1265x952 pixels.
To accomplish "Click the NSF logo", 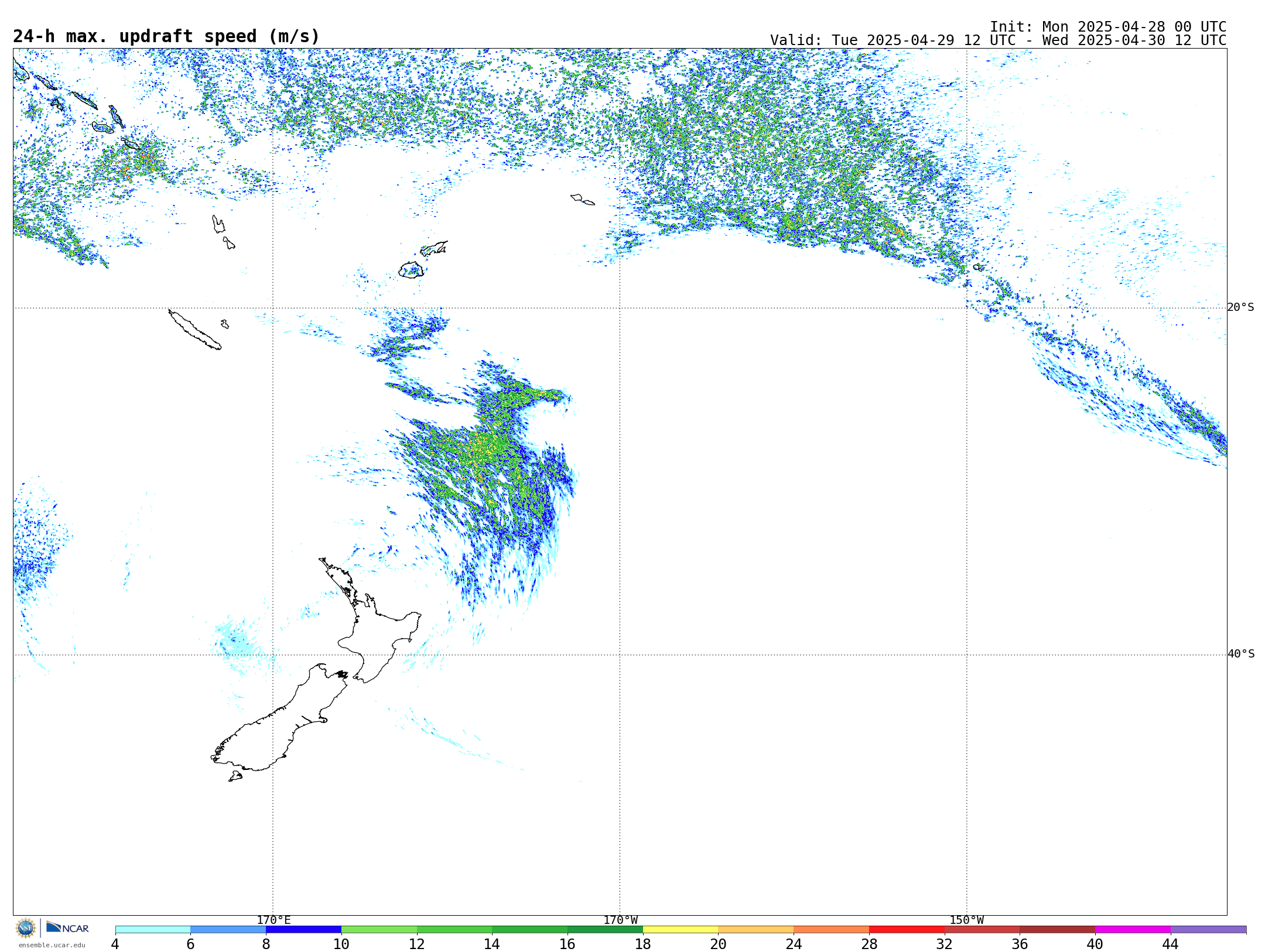I will click(26, 928).
